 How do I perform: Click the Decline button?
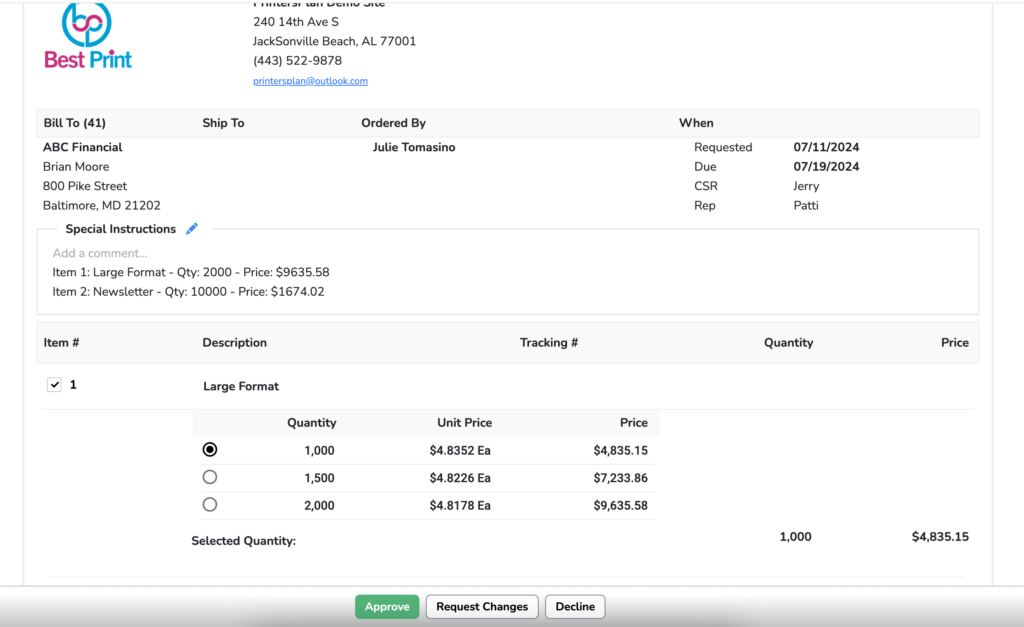click(x=574, y=606)
